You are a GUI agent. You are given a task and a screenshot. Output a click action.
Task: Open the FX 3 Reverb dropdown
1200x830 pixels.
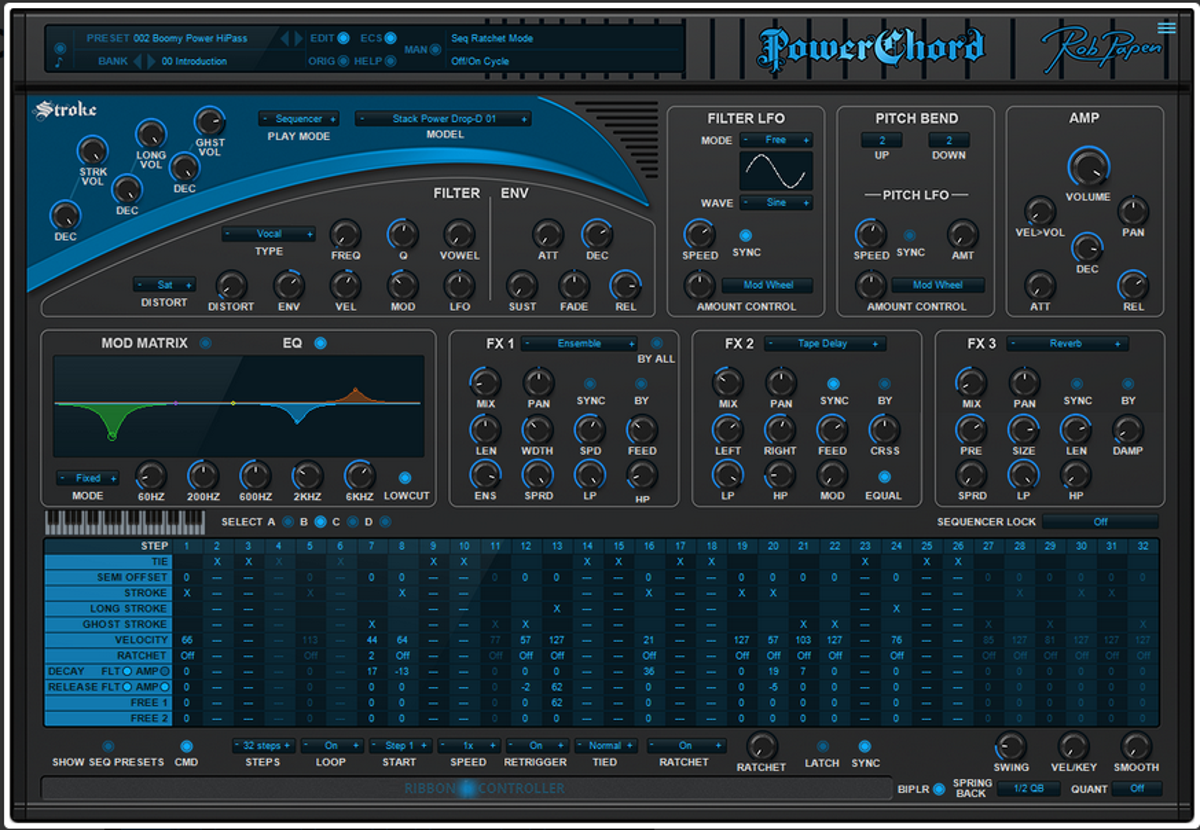click(x=1066, y=343)
